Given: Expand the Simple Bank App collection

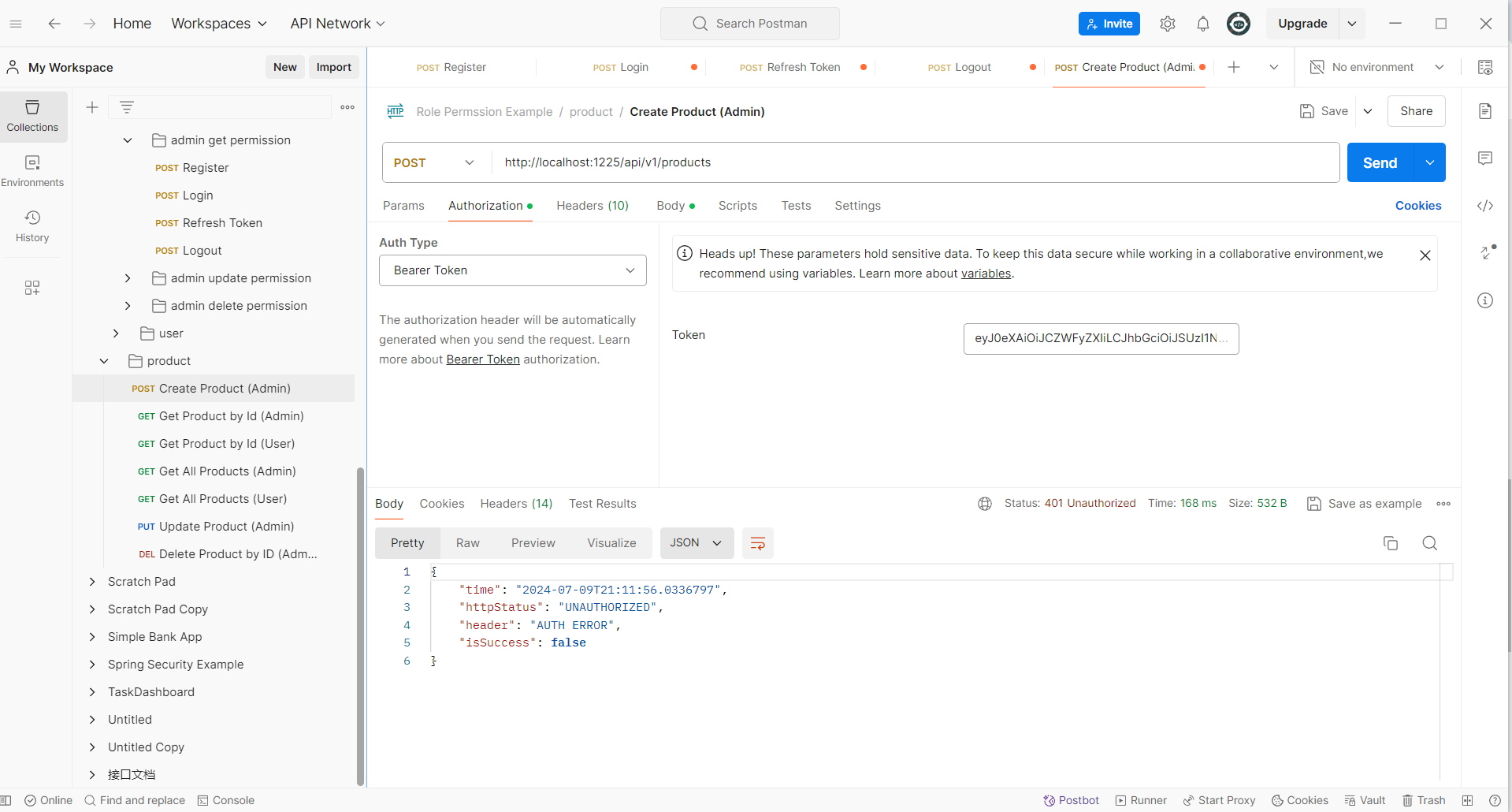Looking at the screenshot, I should pos(92,637).
